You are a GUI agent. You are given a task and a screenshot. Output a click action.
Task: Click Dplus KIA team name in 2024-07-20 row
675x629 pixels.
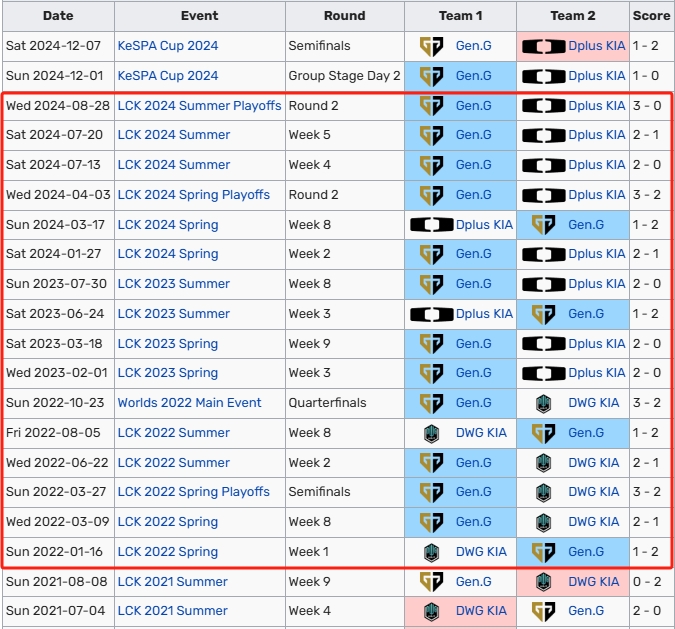[x=598, y=135]
